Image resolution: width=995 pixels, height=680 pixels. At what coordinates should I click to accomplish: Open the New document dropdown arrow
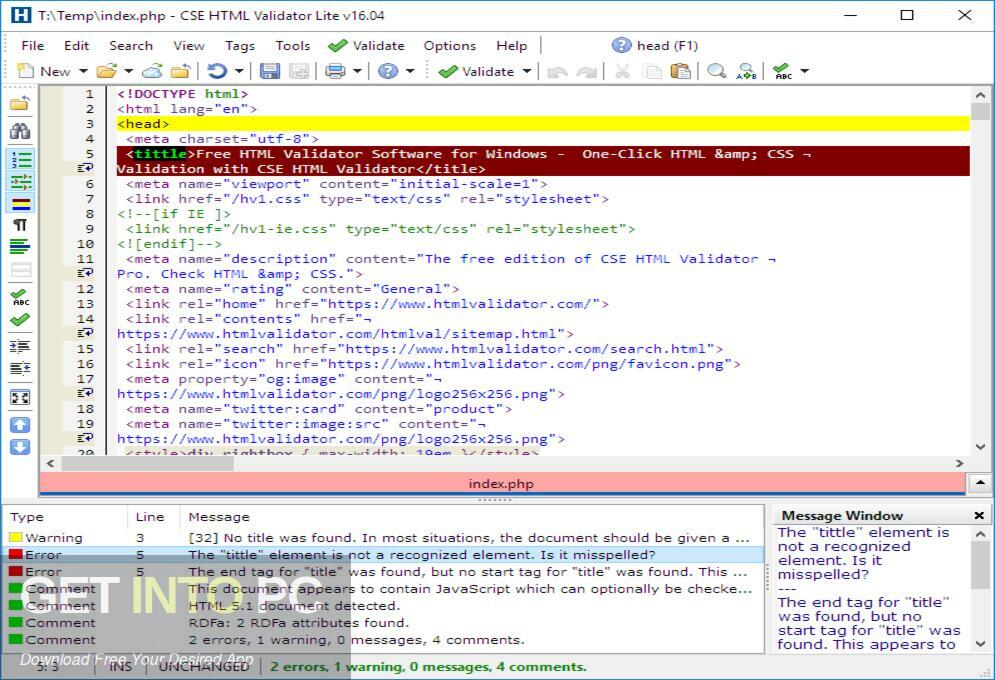[x=83, y=71]
